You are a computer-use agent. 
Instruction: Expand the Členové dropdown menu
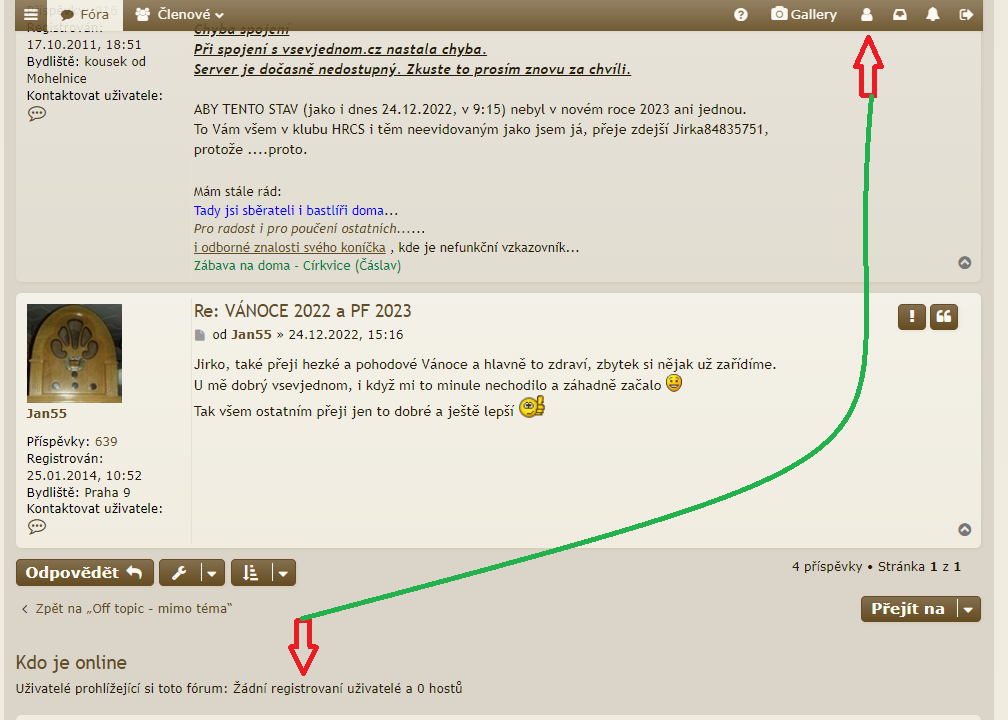(x=179, y=15)
